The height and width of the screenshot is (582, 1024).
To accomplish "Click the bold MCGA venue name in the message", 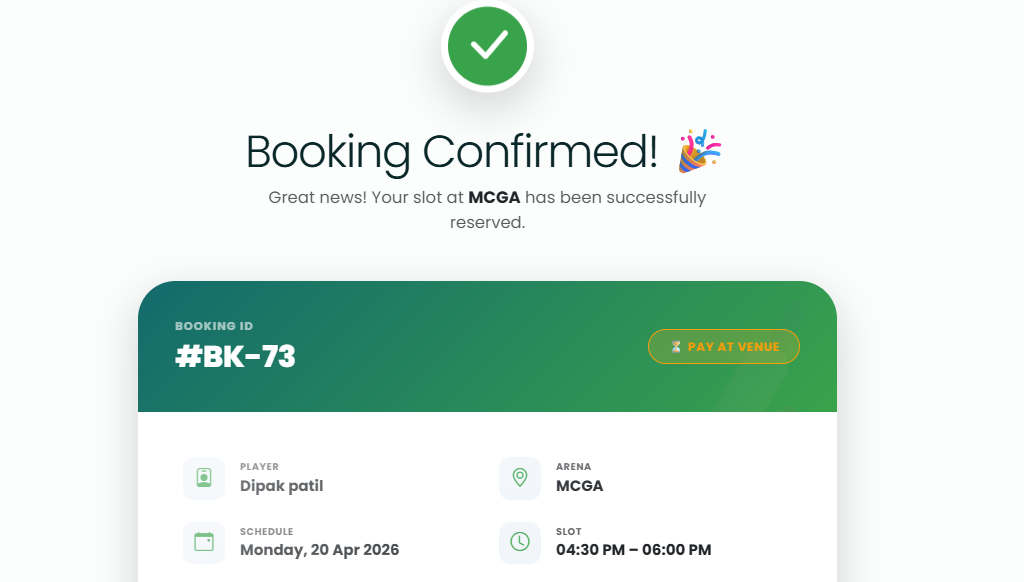I will tap(494, 197).
